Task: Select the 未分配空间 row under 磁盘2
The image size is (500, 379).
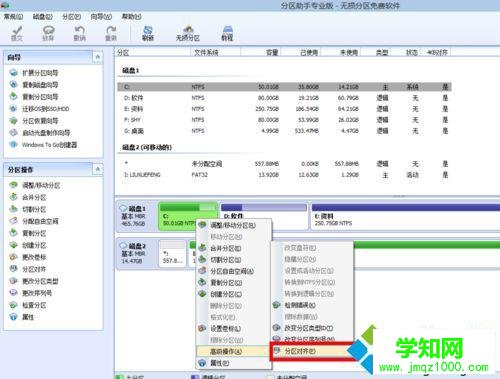Action: click(x=284, y=164)
